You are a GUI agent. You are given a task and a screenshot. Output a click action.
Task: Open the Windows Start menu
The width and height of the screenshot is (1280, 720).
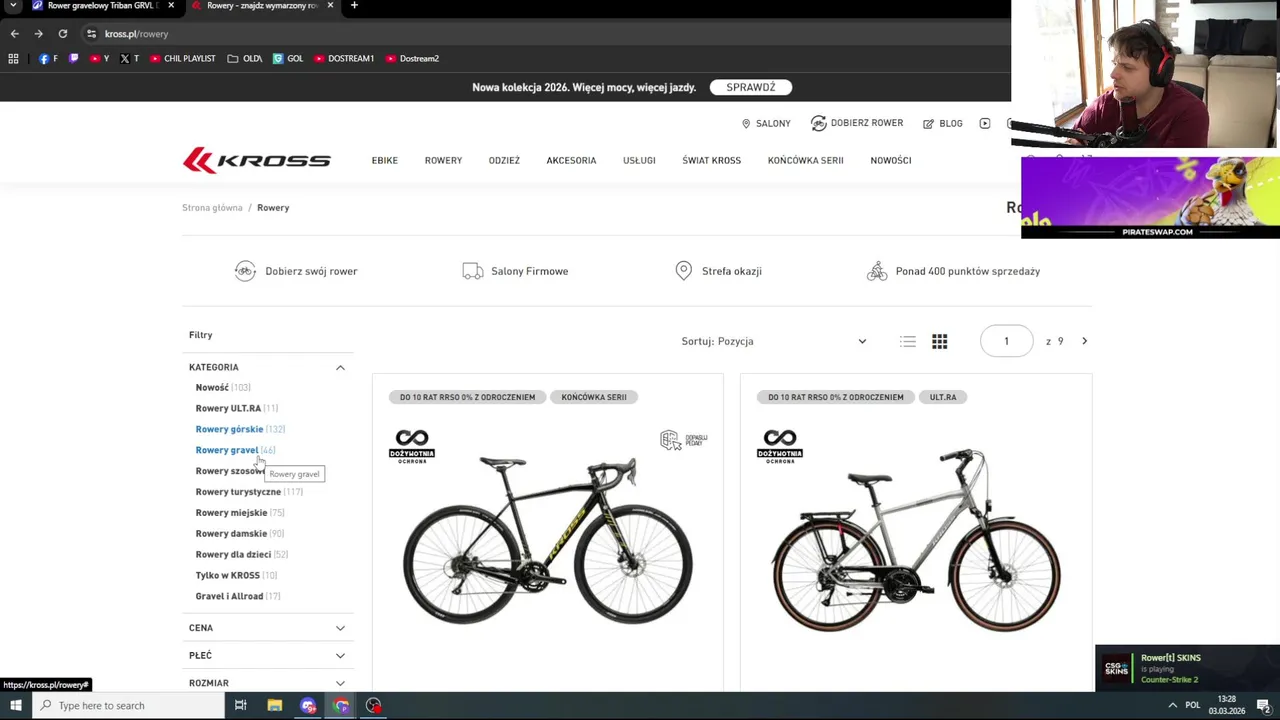coord(15,706)
